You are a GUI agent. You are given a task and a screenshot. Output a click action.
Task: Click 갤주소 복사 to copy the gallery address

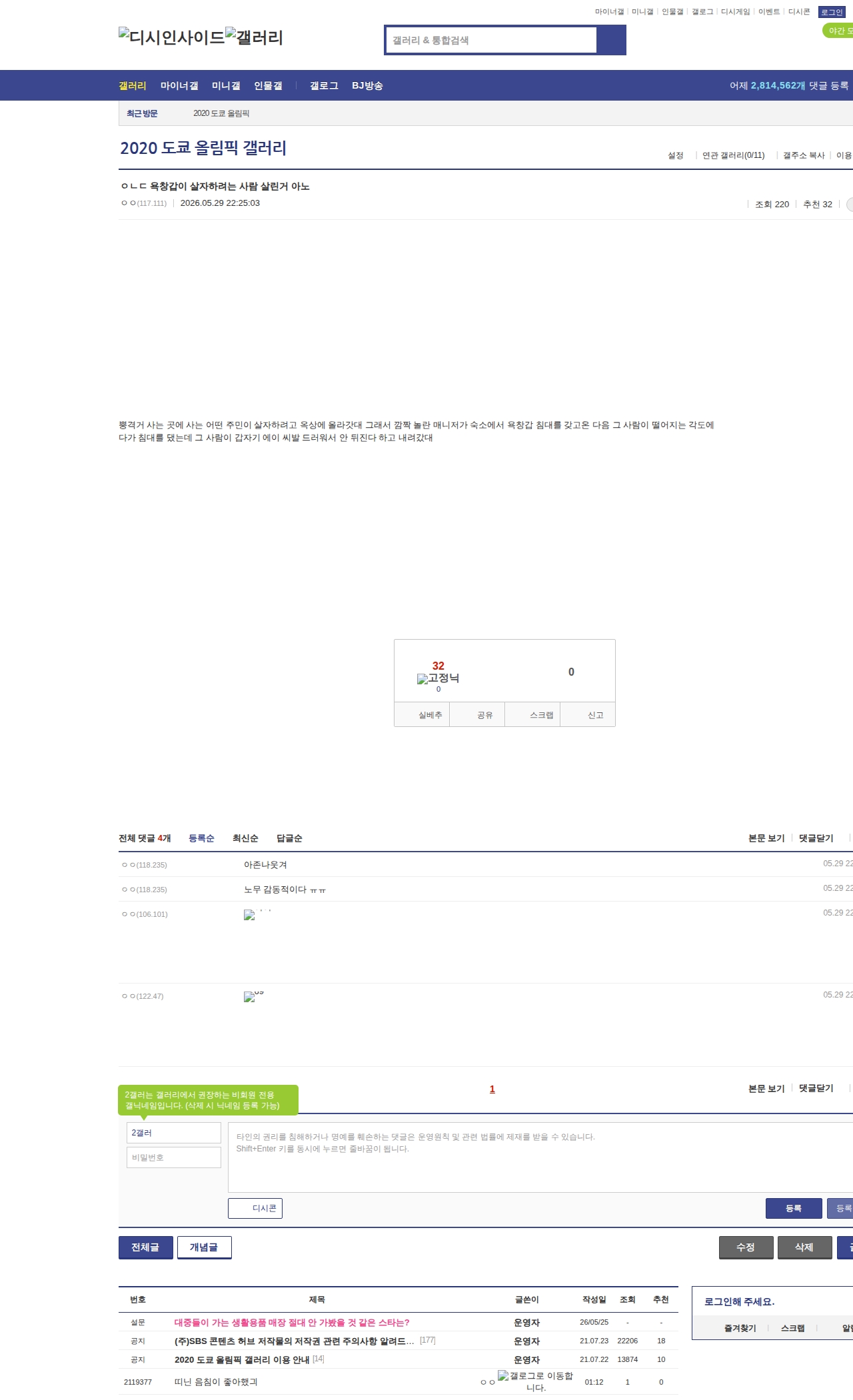804,155
